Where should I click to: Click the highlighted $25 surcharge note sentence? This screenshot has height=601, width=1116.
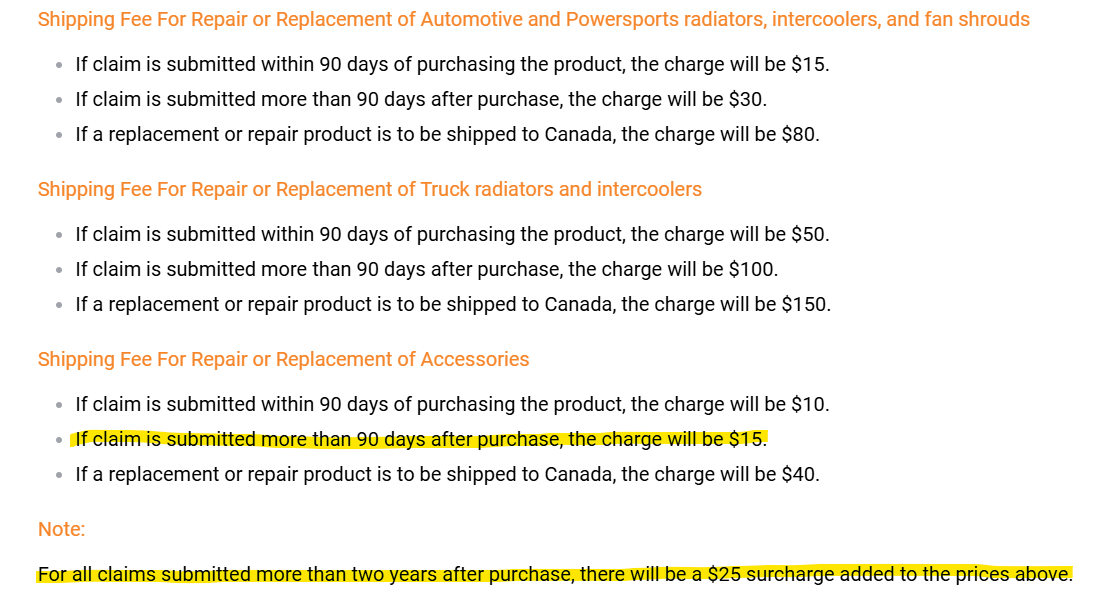(x=555, y=574)
